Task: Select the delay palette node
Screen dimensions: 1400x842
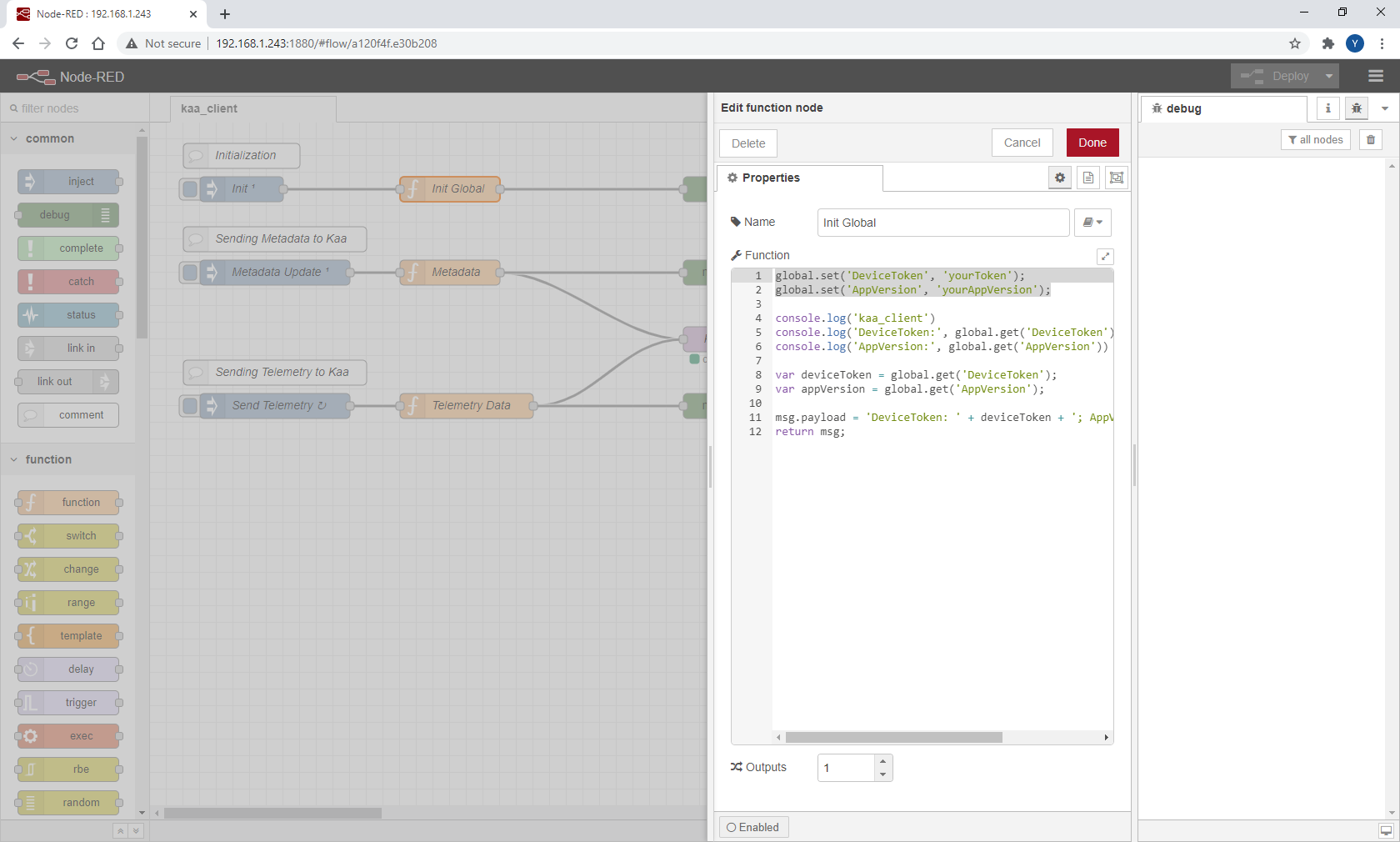Action: click(x=68, y=669)
